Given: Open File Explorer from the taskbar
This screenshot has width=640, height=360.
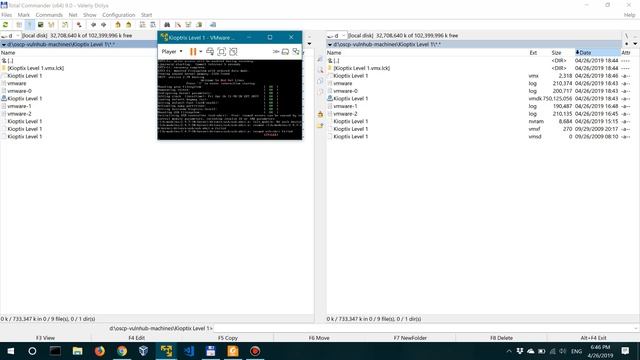Looking at the screenshot, I should pyautogui.click(x=77, y=351).
